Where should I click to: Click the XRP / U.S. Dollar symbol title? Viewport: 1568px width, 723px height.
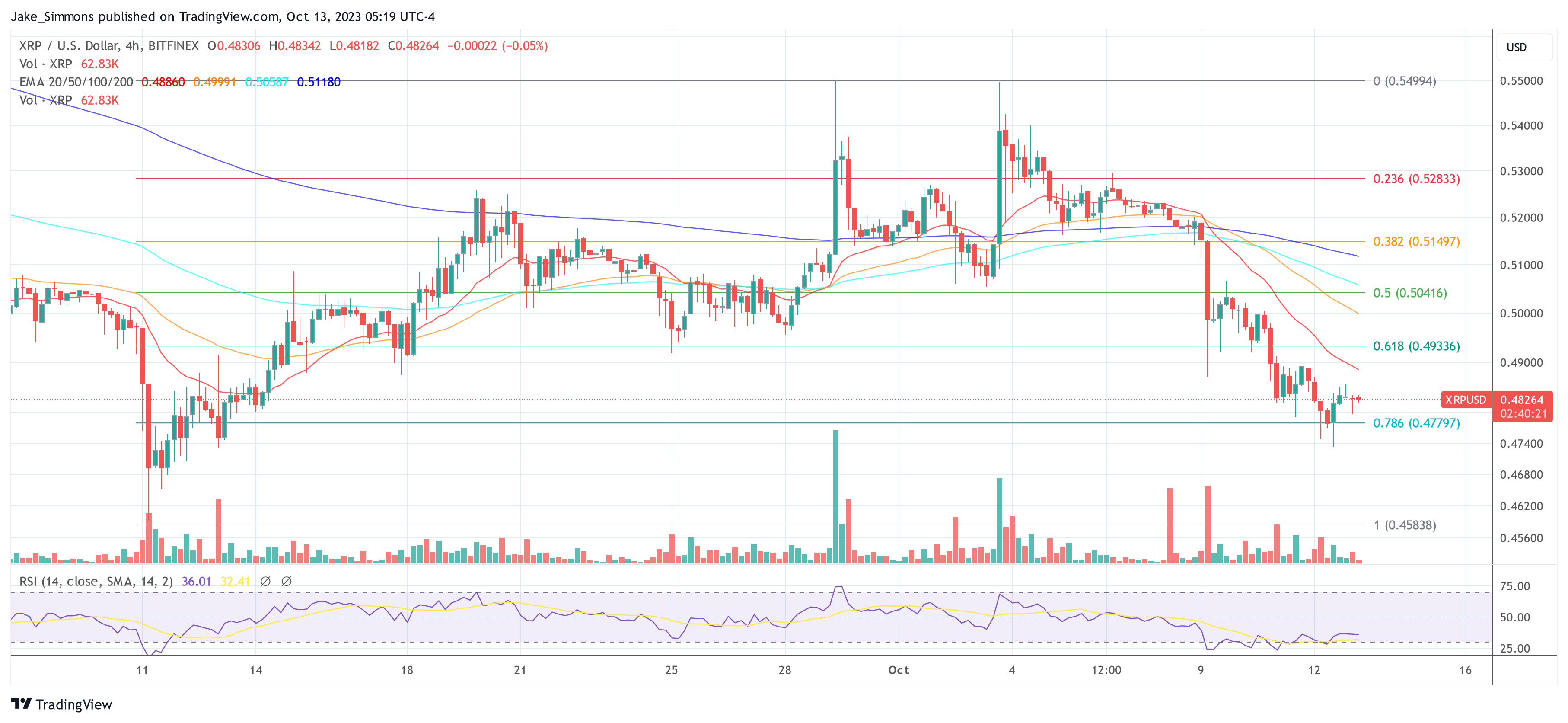tap(109, 46)
